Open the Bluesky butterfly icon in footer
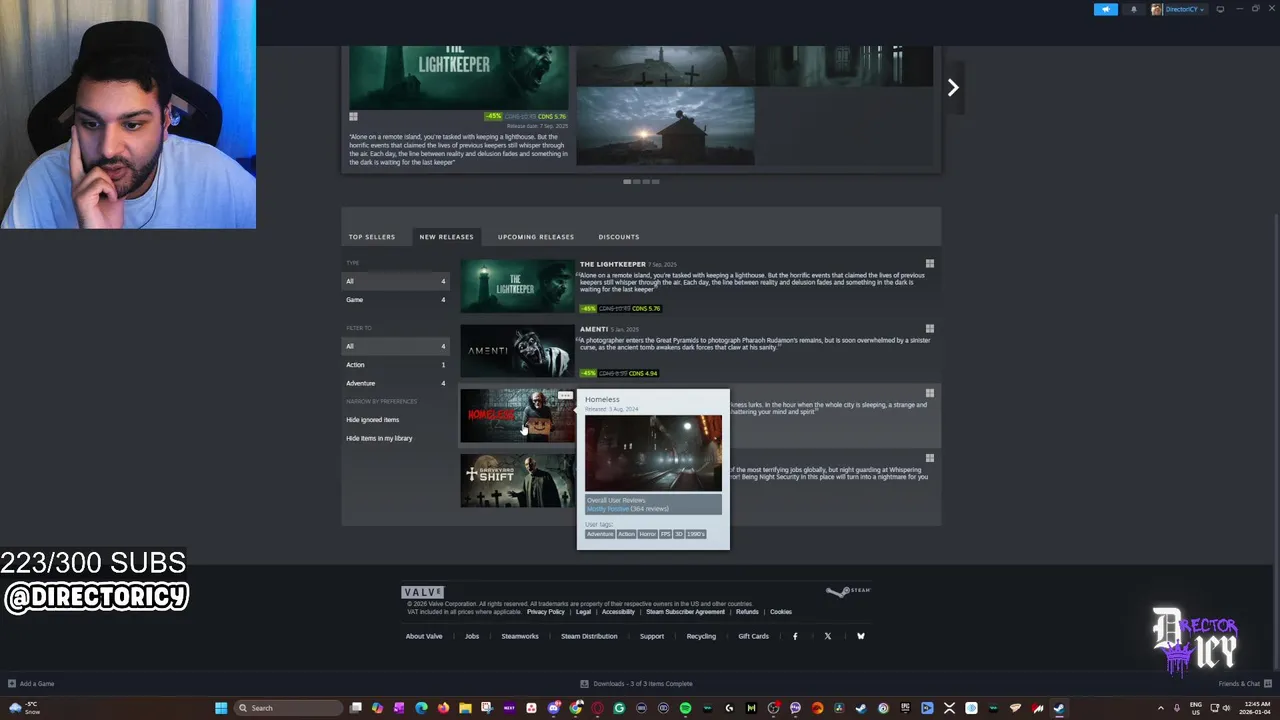This screenshot has width=1280, height=720. [x=860, y=636]
